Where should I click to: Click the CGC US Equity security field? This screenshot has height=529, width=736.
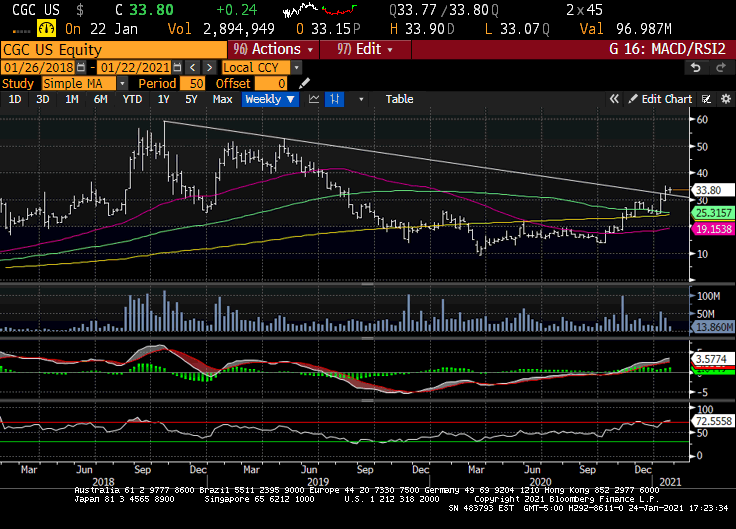pos(114,49)
